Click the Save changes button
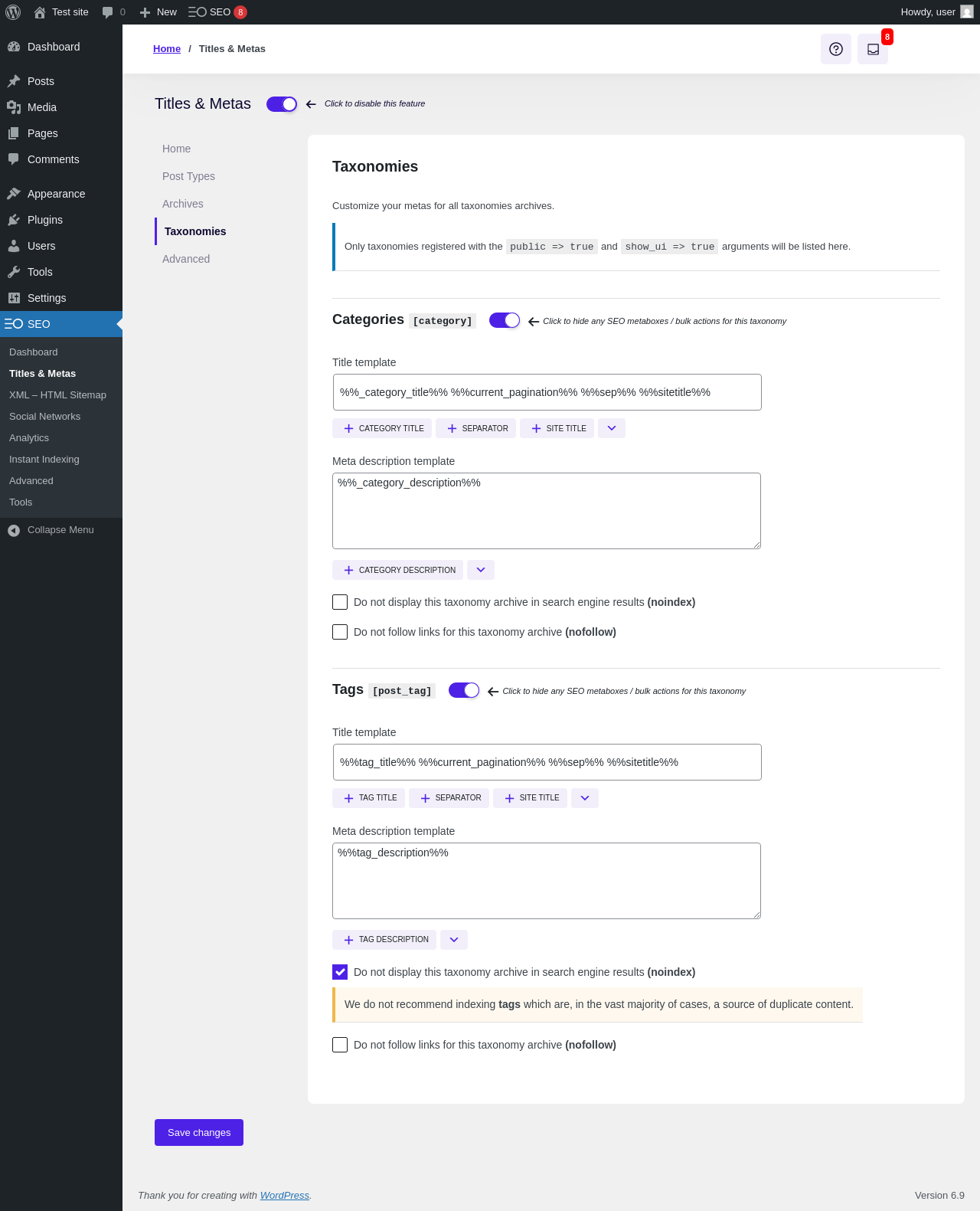The width and height of the screenshot is (980, 1211). (199, 1132)
